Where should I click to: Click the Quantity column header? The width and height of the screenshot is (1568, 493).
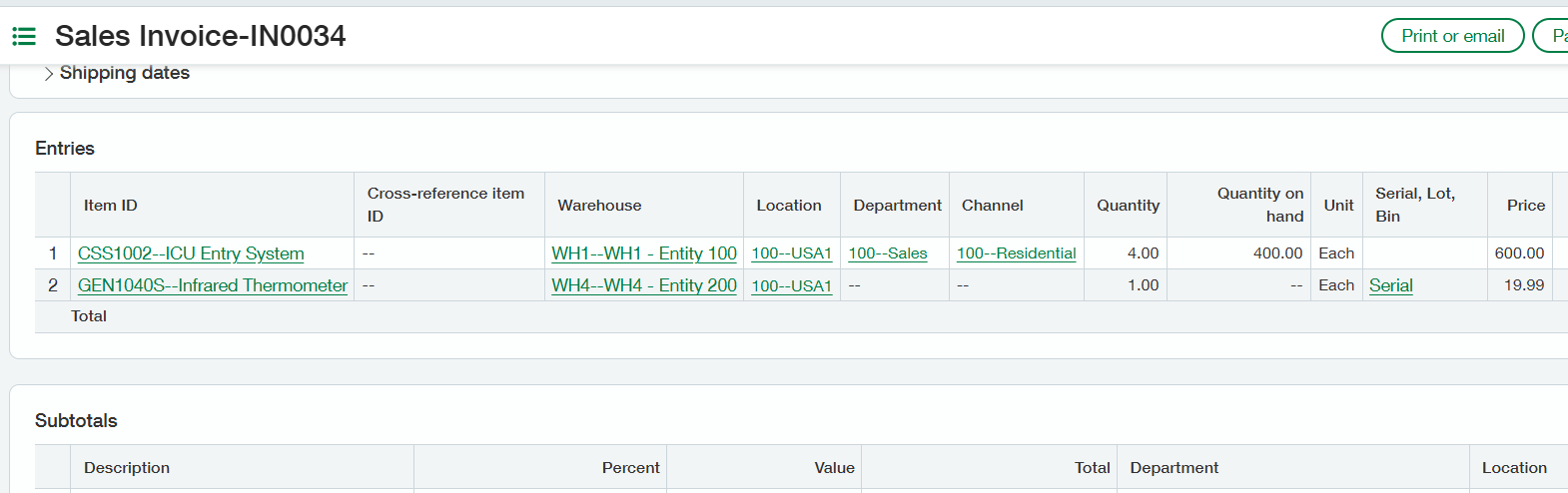coord(1128,205)
